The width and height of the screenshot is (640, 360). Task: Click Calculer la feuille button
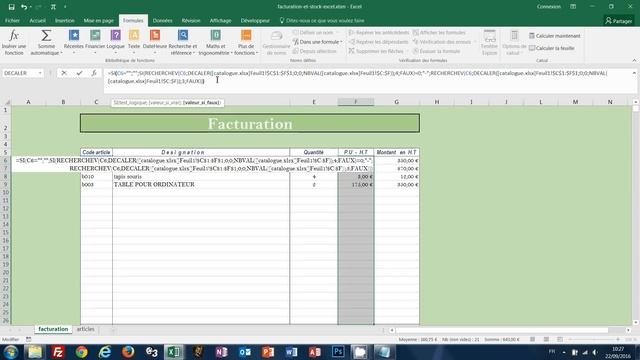coord(551,48)
